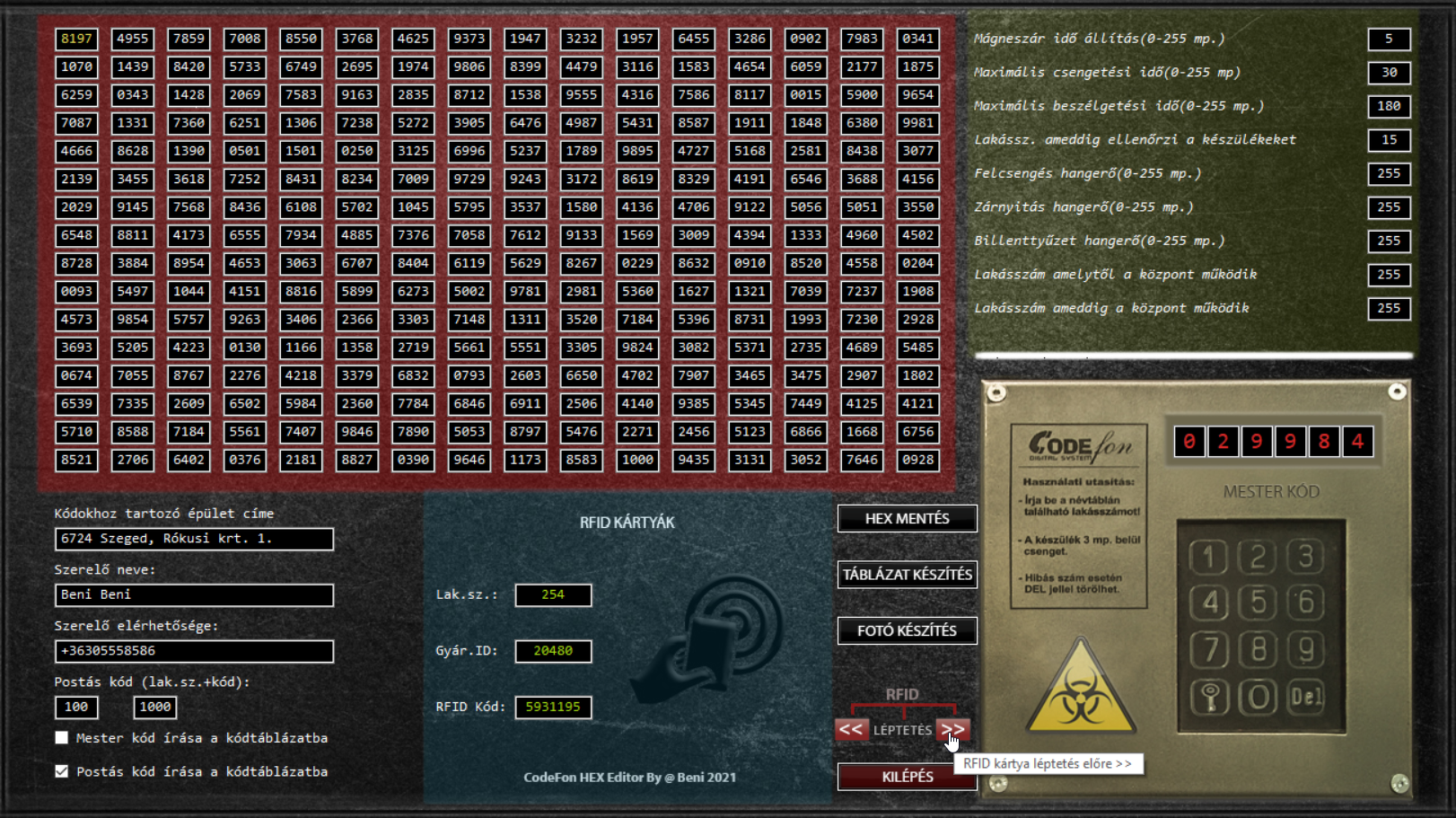Click code cell 1908 in the table
Image resolution: width=1456 pixels, height=818 pixels.
917,292
